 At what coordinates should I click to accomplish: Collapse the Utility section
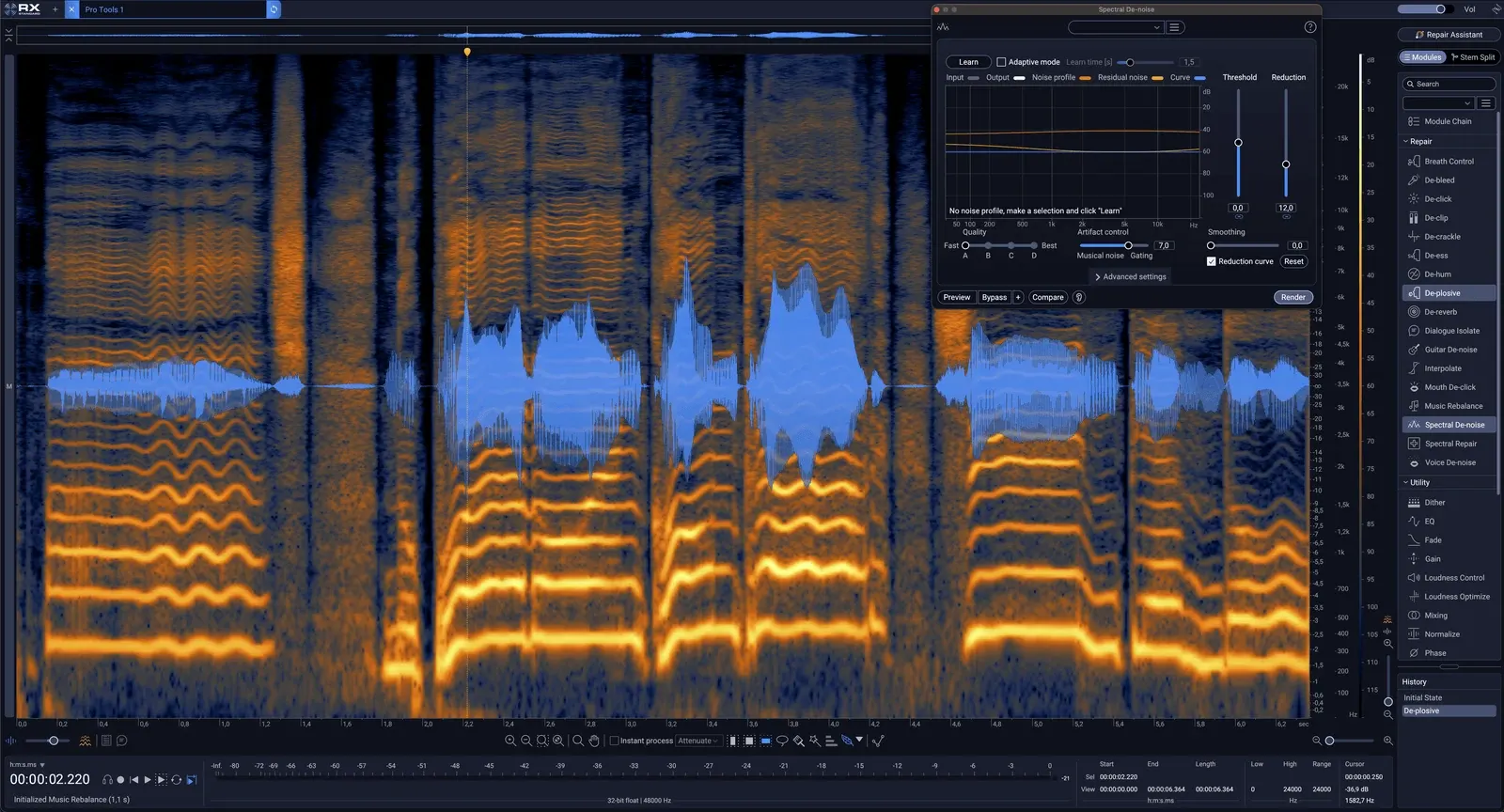click(1406, 483)
